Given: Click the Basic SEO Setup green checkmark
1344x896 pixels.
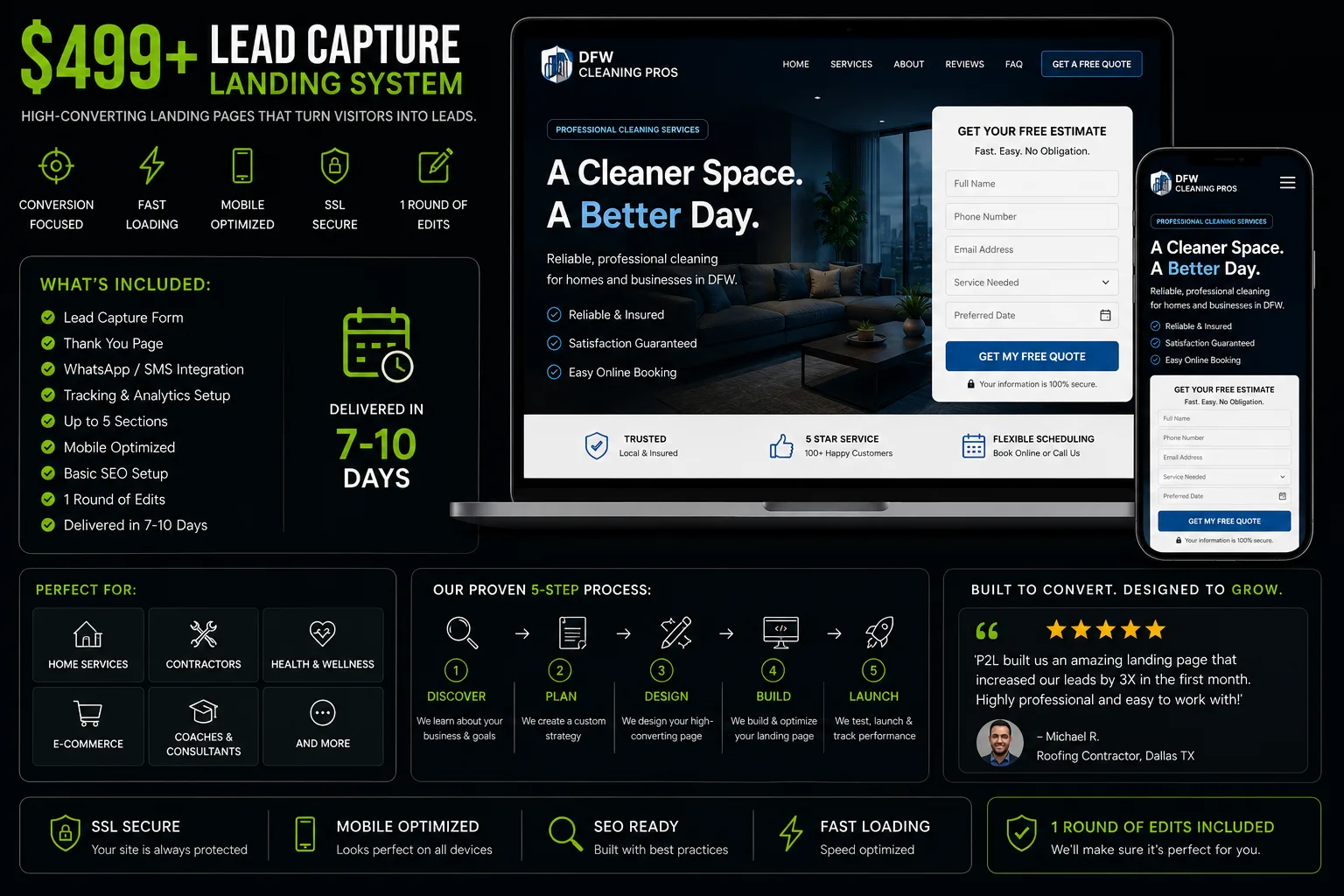Looking at the screenshot, I should [48, 472].
